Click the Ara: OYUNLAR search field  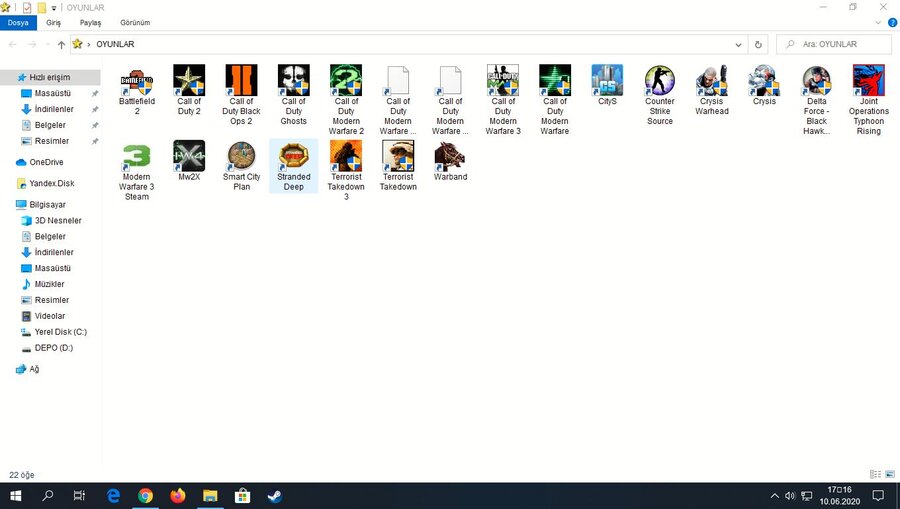coord(834,44)
